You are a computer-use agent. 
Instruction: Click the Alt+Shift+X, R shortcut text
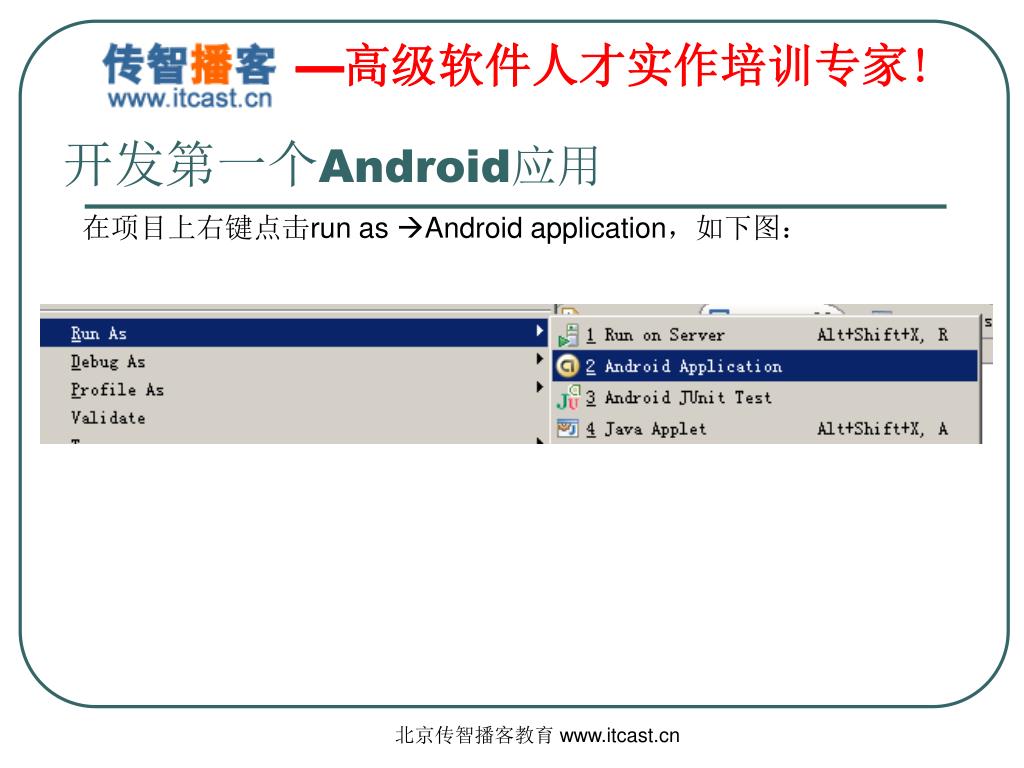[x=882, y=335]
